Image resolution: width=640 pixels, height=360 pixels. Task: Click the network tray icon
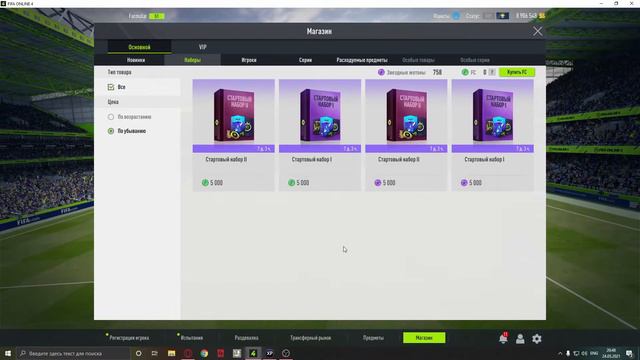576,353
